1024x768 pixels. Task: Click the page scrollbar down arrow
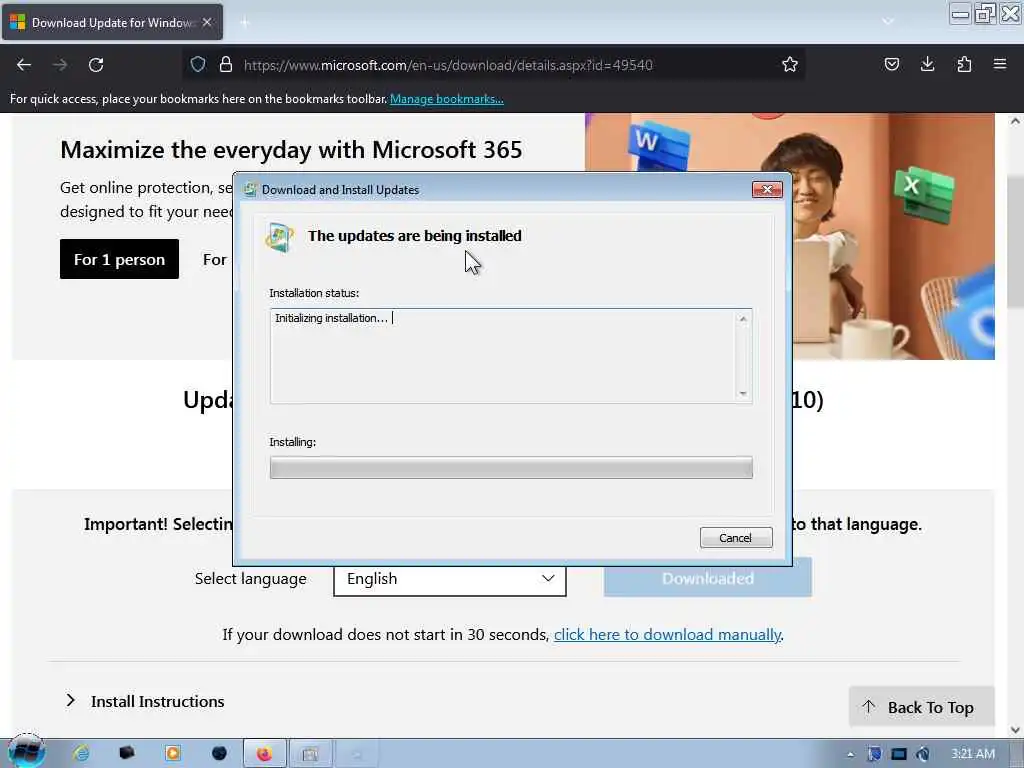tap(1015, 729)
